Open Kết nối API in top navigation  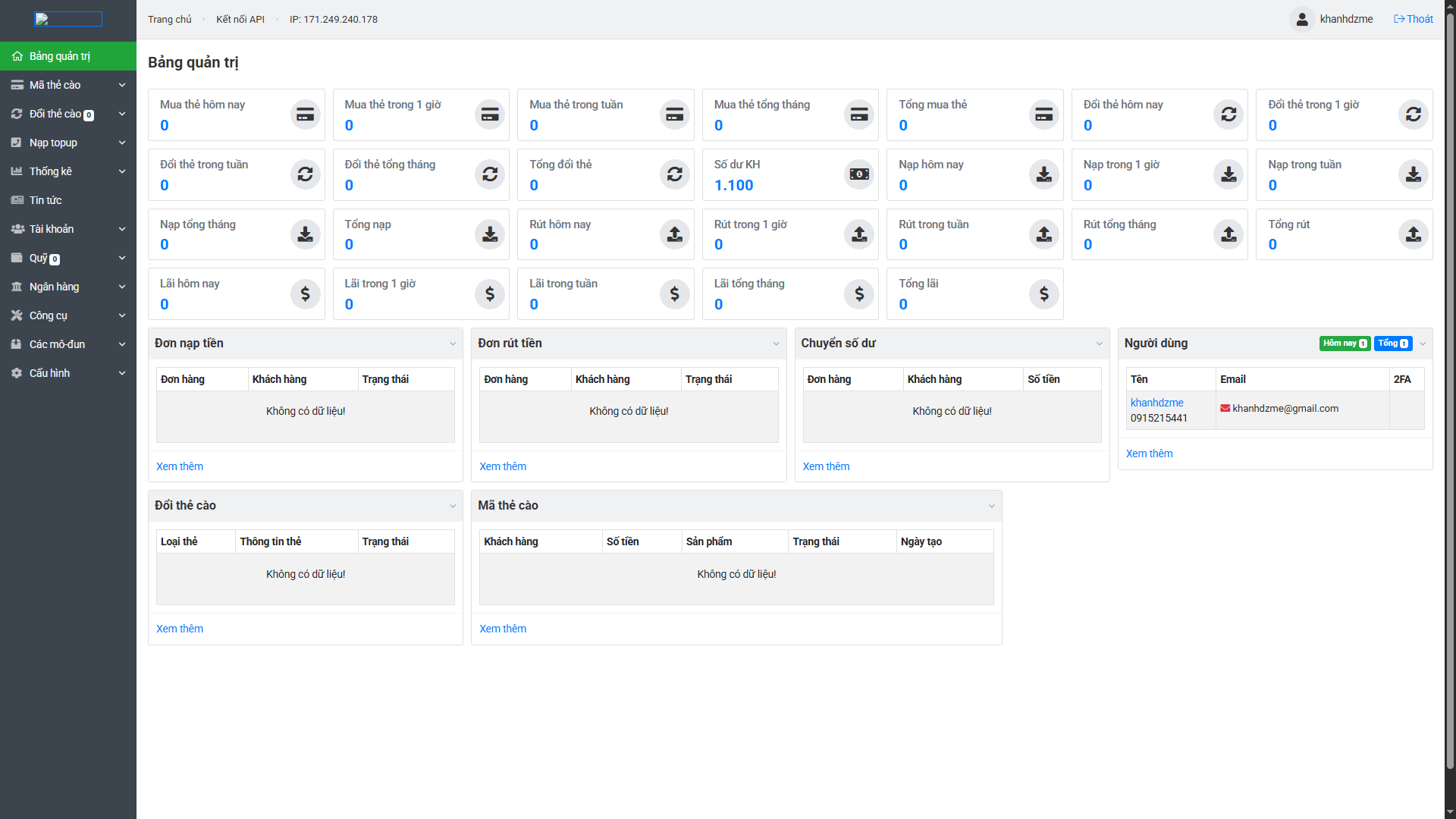click(x=240, y=19)
